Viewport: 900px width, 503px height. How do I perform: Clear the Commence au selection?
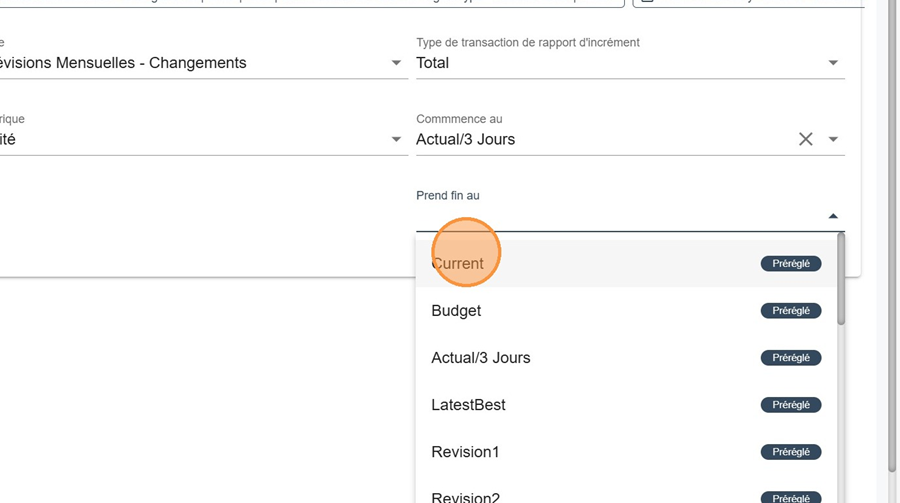805,139
